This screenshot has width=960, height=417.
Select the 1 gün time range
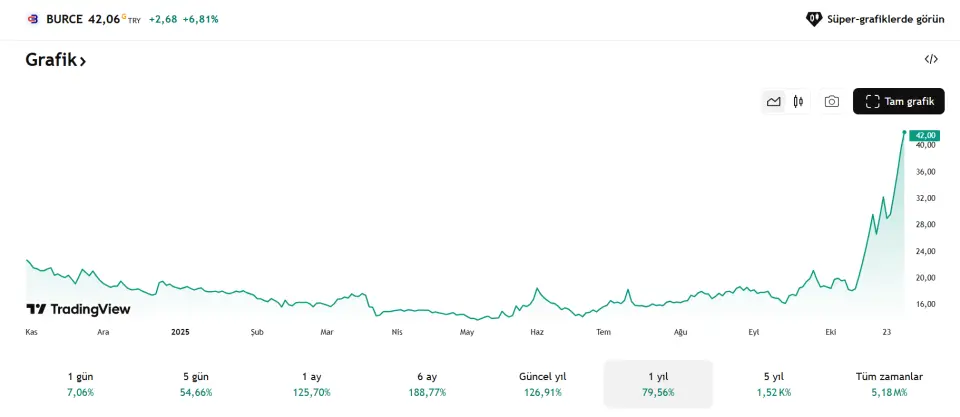(80, 384)
